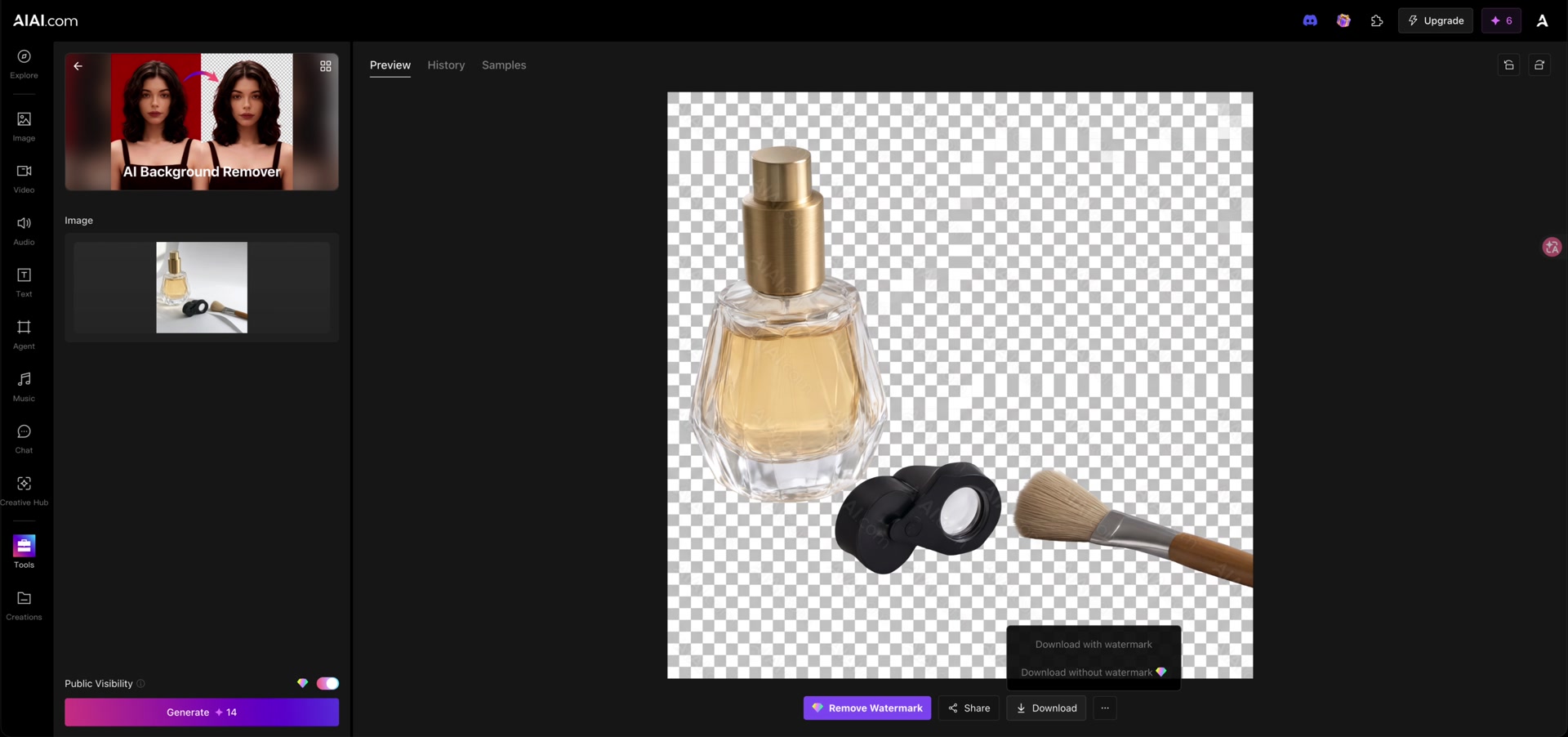Open the Explore section in sidebar
This screenshot has height=737, width=1568.
(x=24, y=64)
